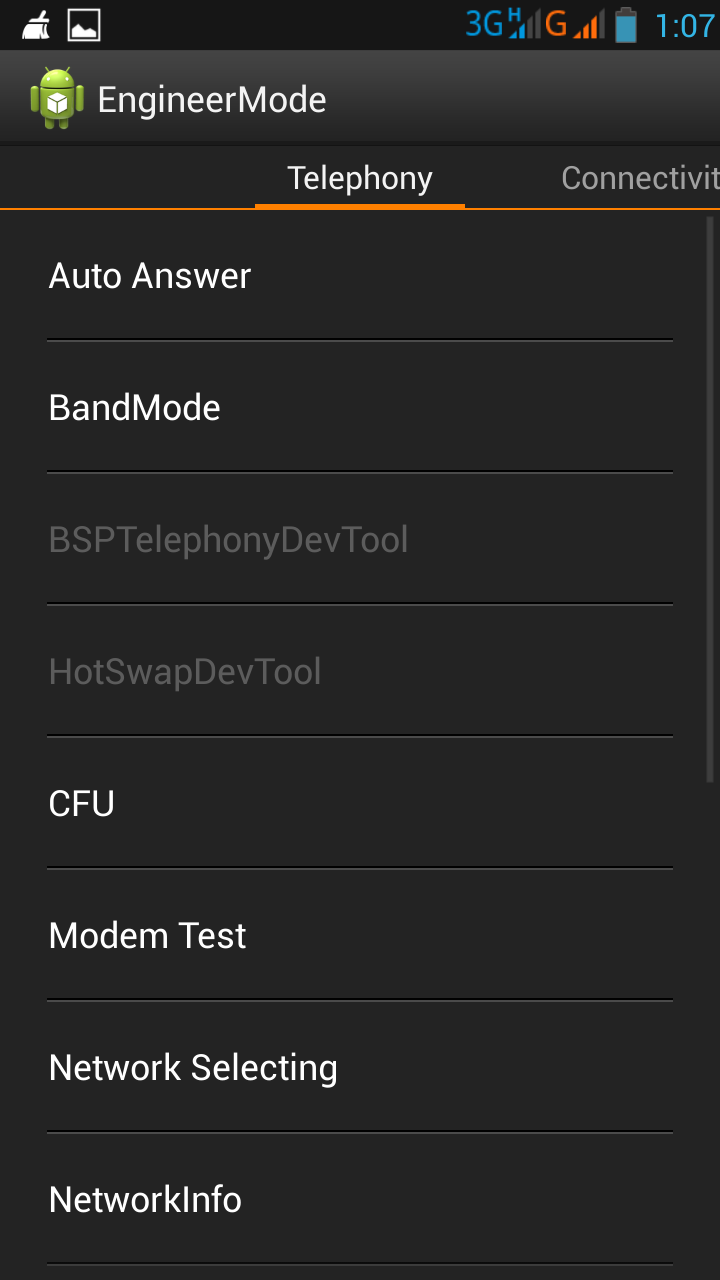The image size is (720, 1280).
Task: Tap the blue signal strength bars
Action: click(523, 24)
